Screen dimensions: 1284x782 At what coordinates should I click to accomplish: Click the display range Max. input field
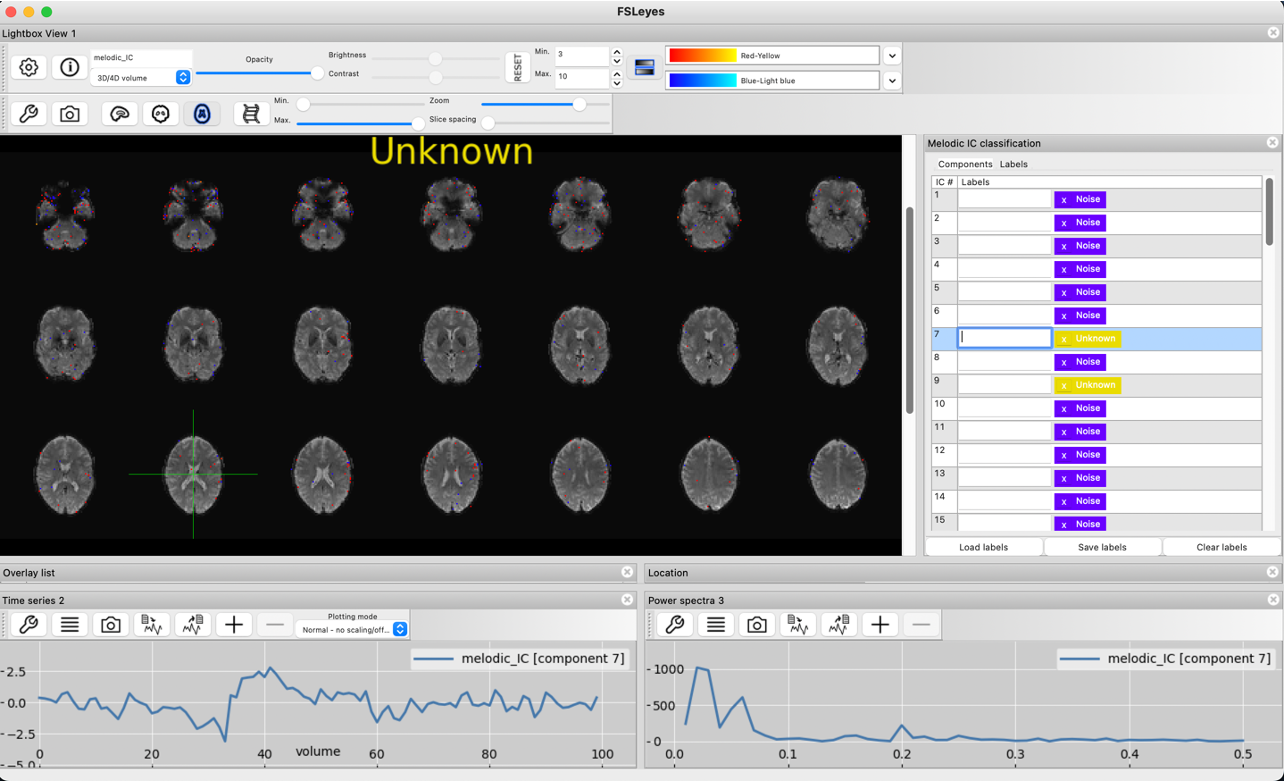click(582, 77)
